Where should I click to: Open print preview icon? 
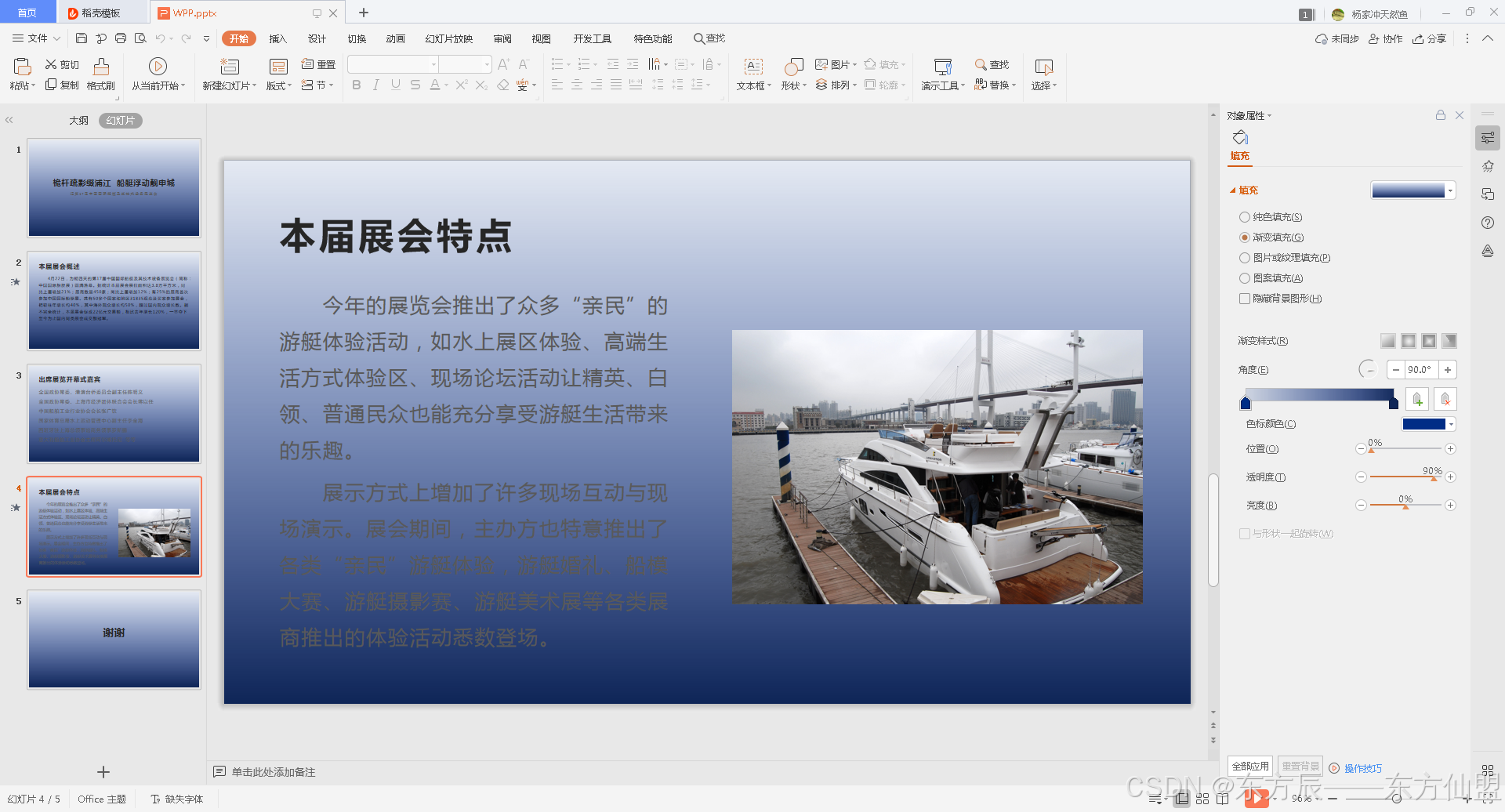click(x=140, y=38)
